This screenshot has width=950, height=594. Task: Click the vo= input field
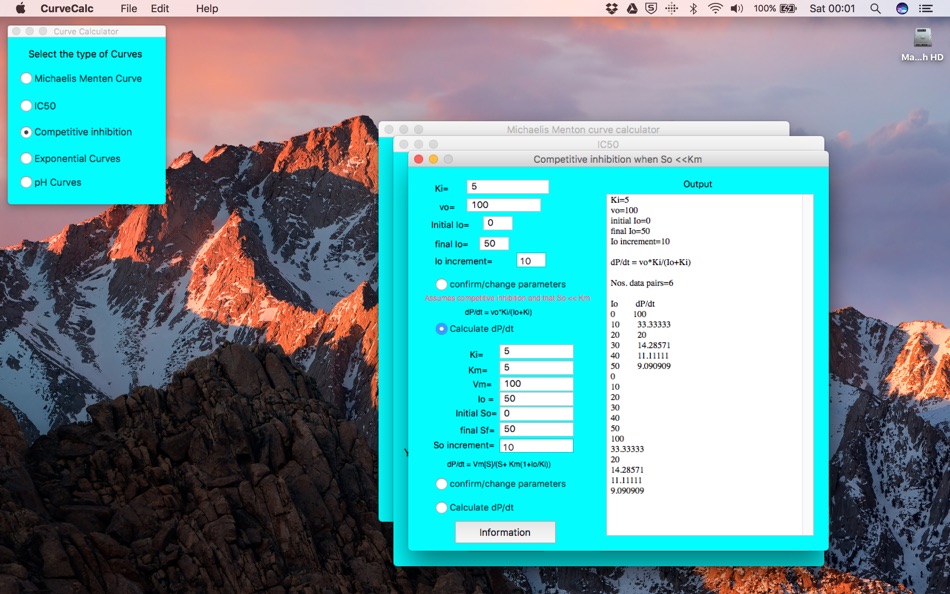pos(503,205)
